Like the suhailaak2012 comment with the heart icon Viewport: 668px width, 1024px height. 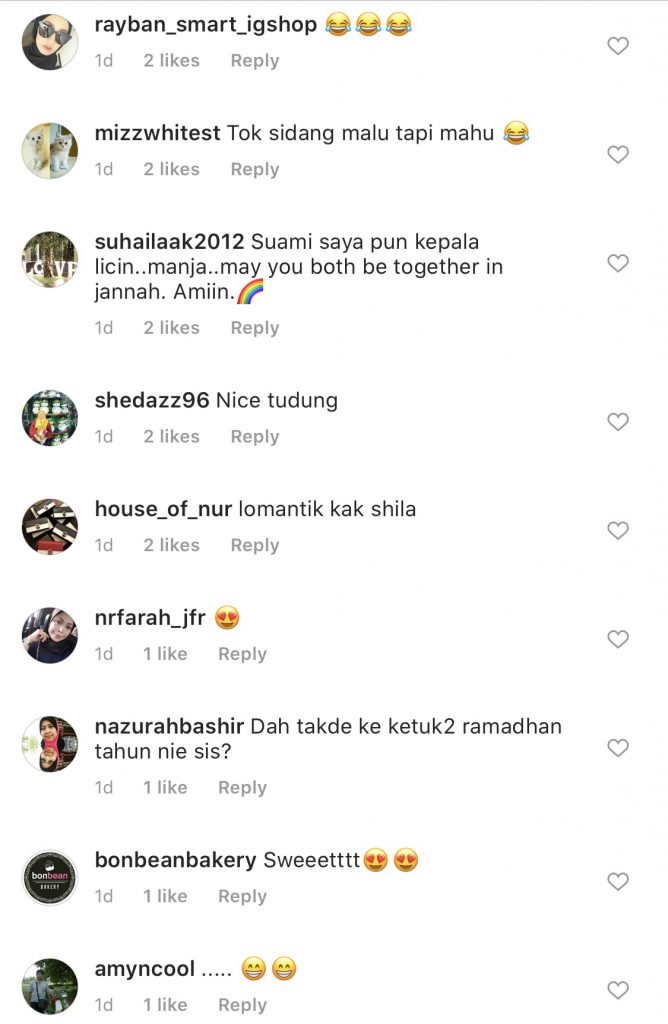(618, 263)
